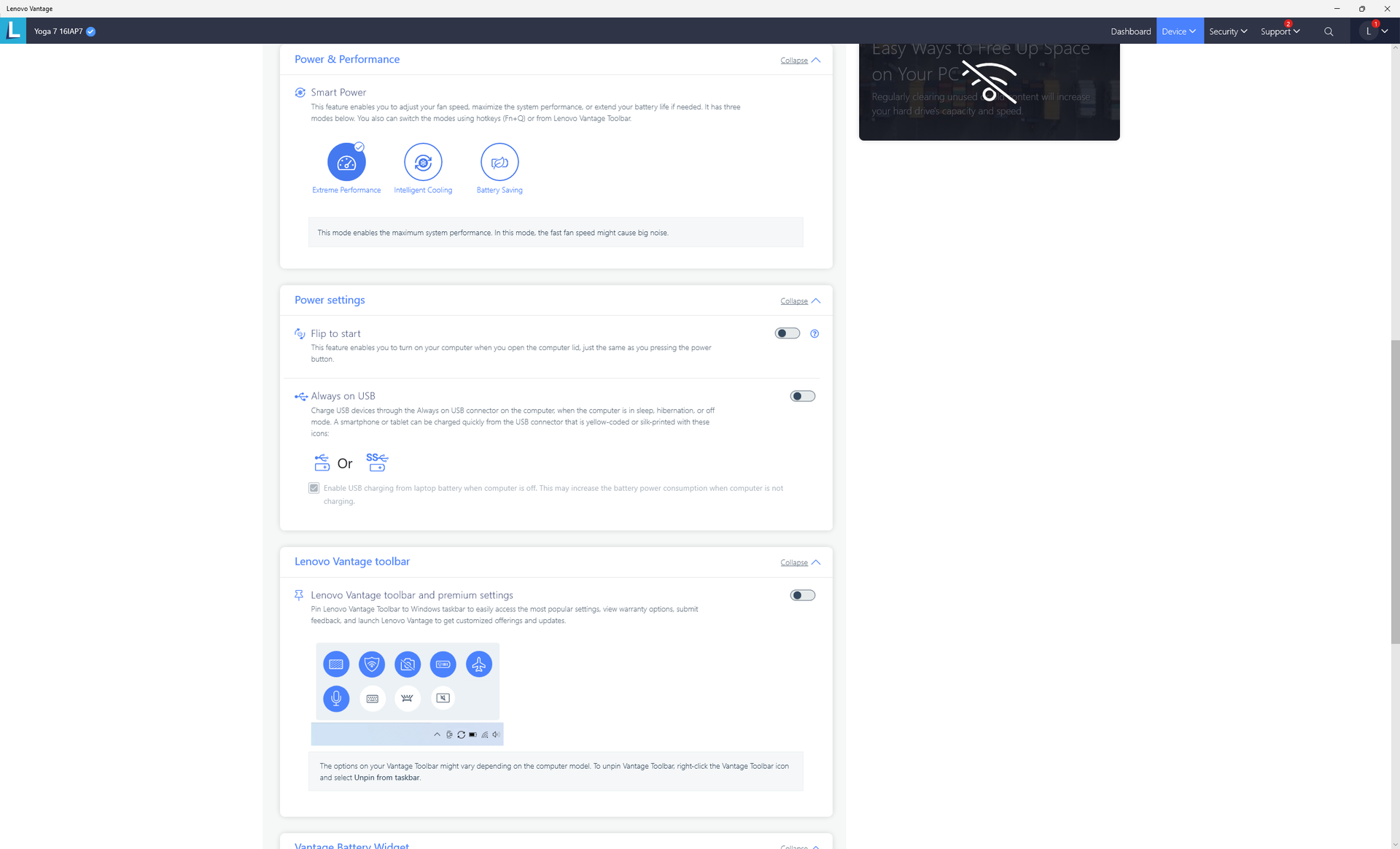Turn on Lenovo Vantage toolbar switch
This screenshot has height=849, width=1400.
click(x=802, y=595)
